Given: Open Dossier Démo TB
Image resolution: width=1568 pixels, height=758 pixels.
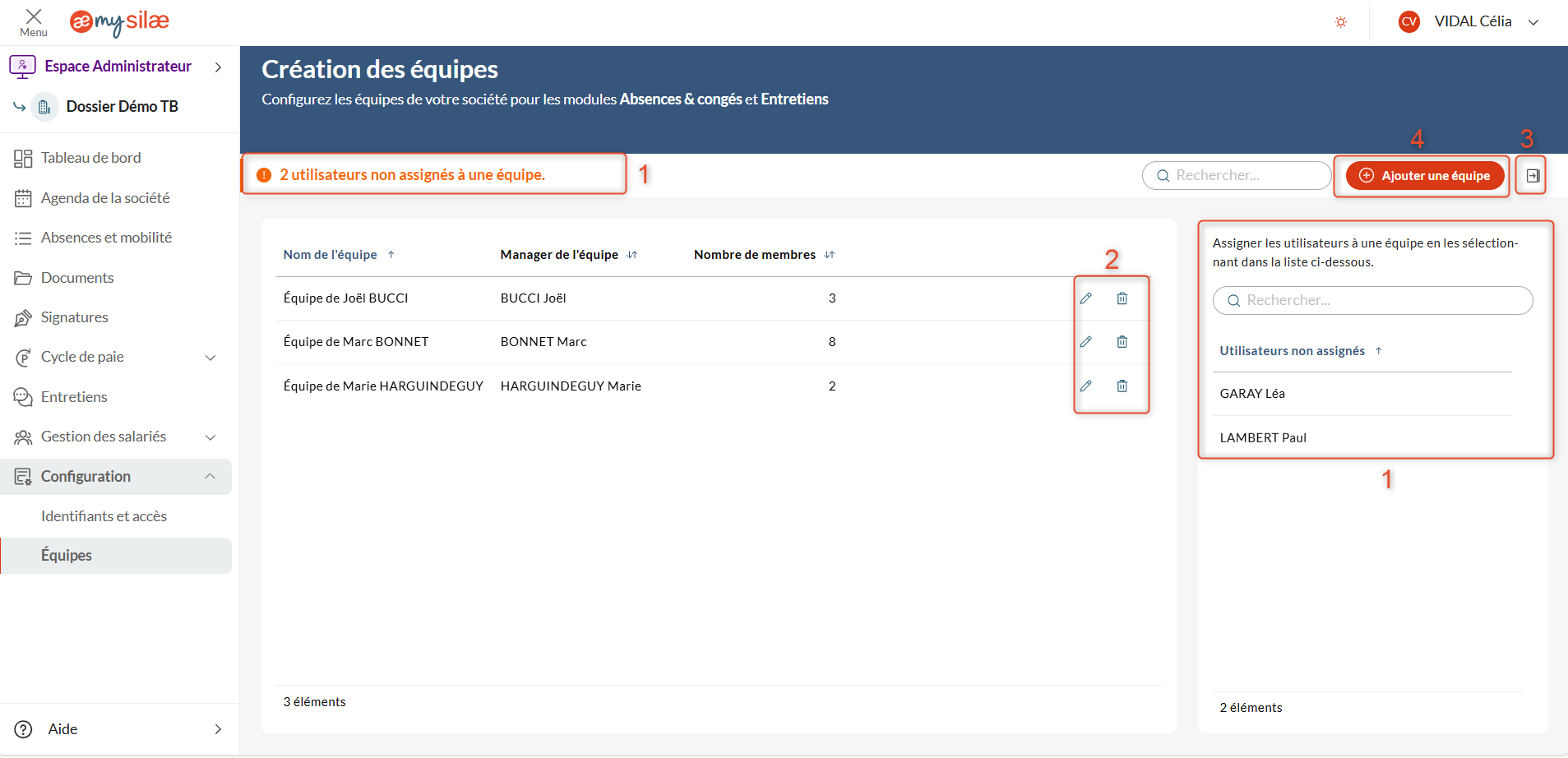Looking at the screenshot, I should pos(122,106).
